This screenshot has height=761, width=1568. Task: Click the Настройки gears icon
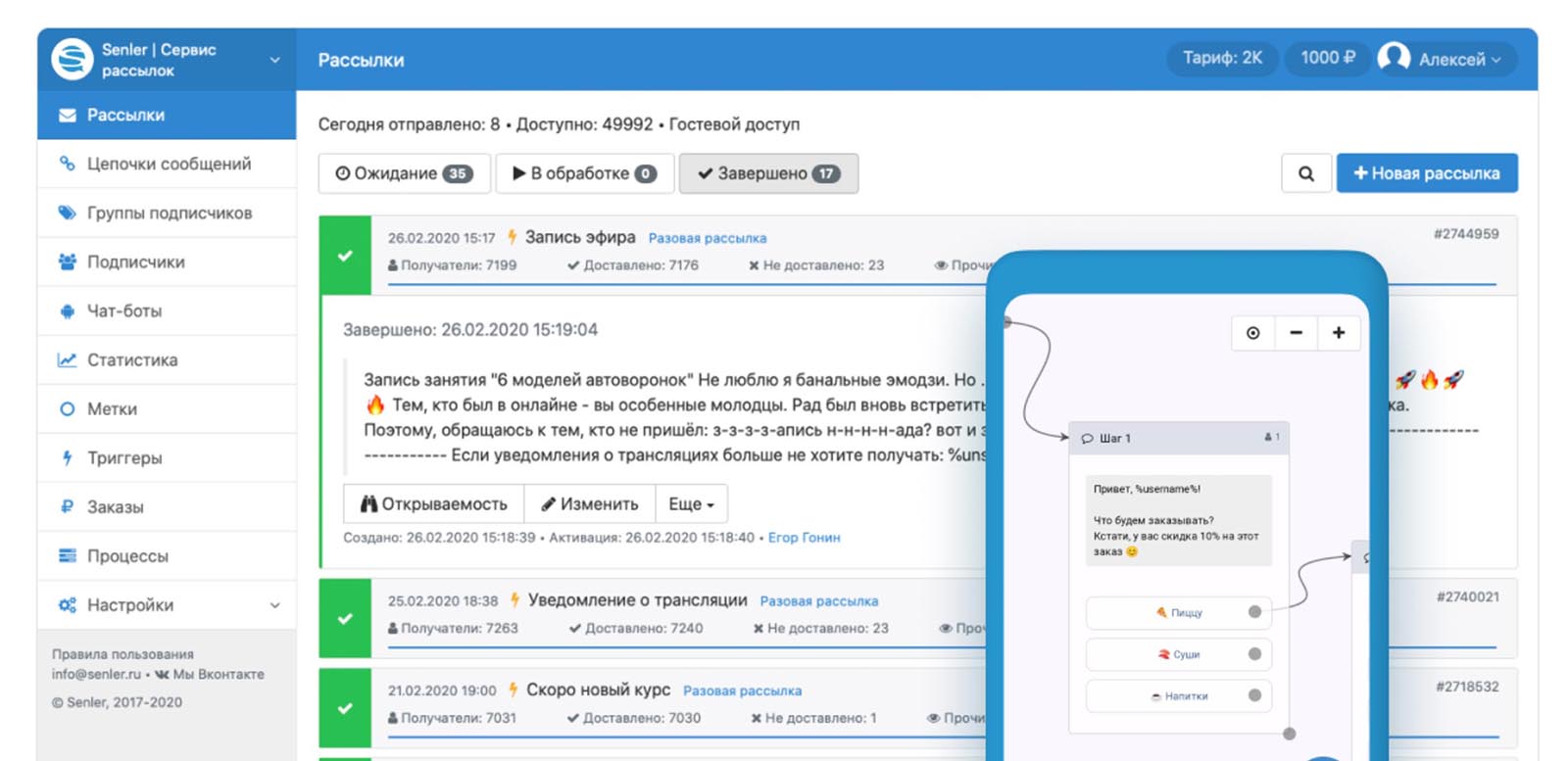click(x=67, y=605)
